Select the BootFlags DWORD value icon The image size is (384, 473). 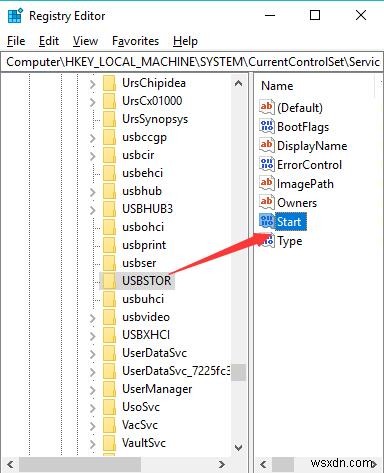pos(267,126)
